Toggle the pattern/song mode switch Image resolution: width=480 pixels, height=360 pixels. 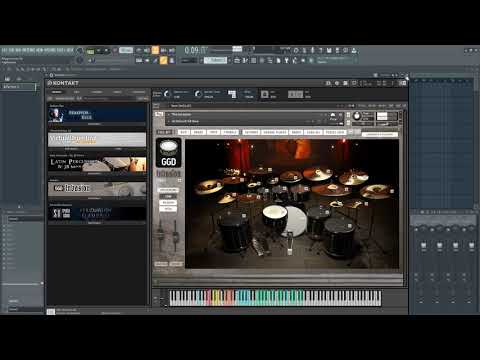coord(90,51)
